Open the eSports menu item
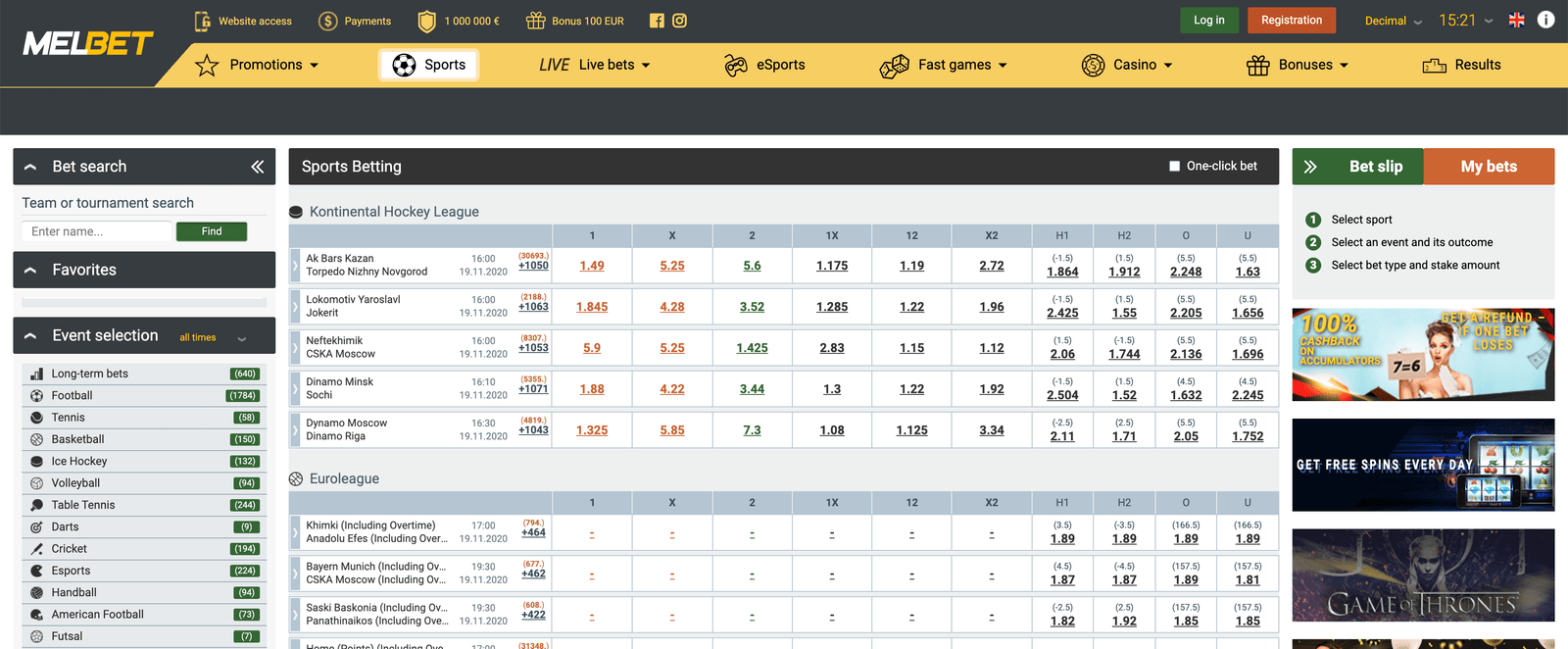Viewport: 1568px width, 649px height. 764,65
